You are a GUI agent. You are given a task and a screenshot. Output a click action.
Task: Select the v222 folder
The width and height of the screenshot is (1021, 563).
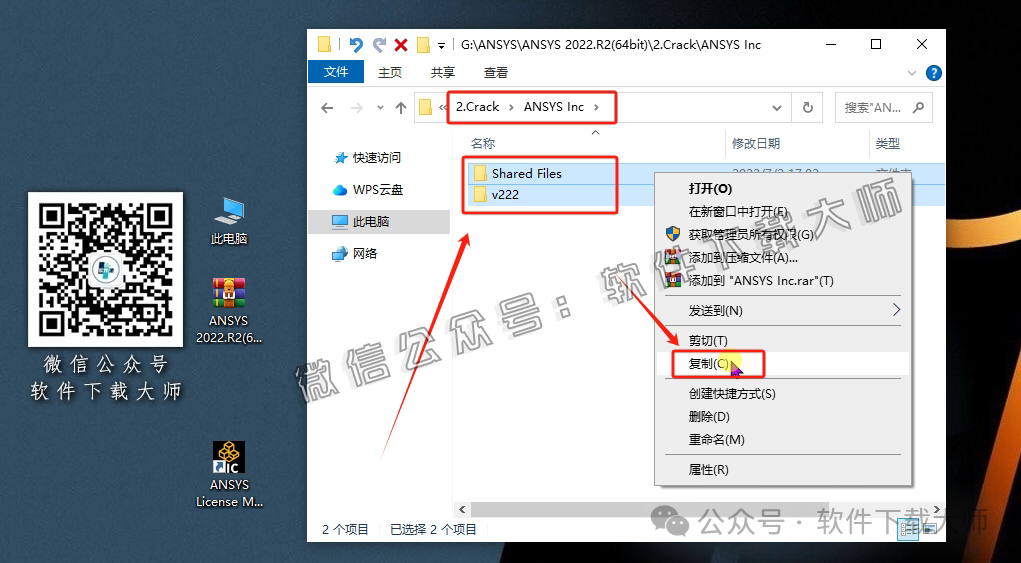tap(505, 194)
